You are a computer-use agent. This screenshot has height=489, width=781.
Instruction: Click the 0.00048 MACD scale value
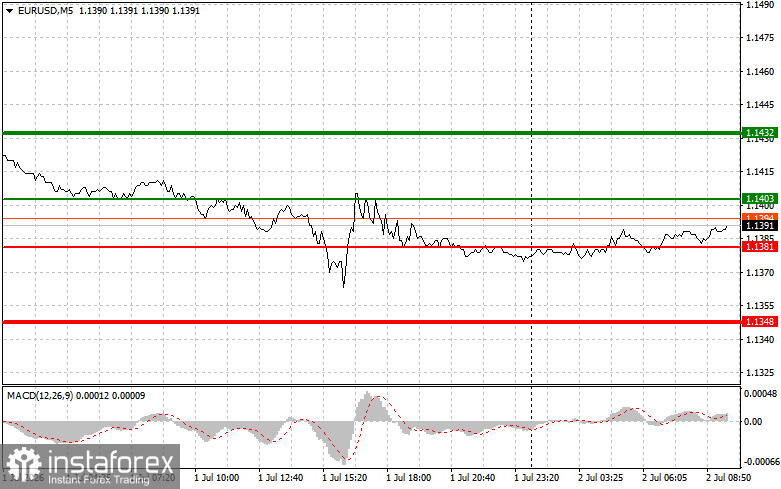click(760, 394)
